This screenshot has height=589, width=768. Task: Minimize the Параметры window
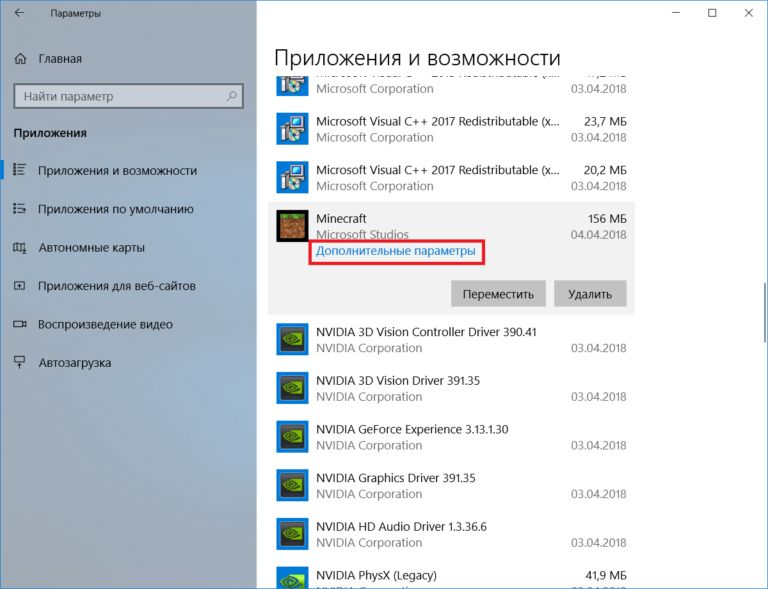click(x=676, y=13)
